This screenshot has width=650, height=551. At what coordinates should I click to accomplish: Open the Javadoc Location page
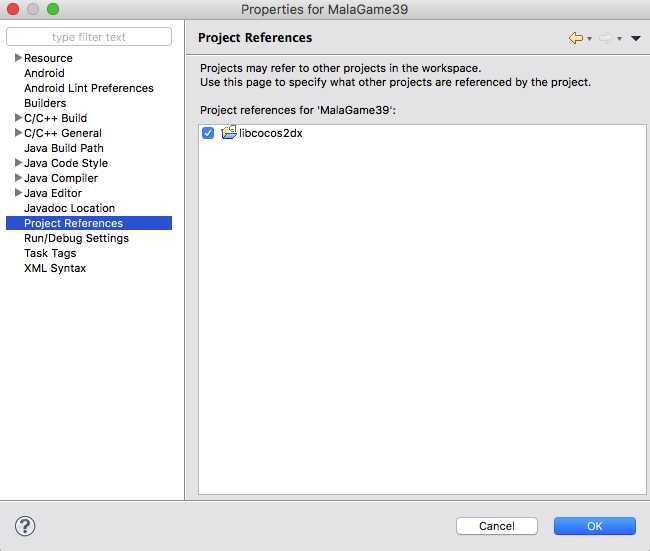70,208
